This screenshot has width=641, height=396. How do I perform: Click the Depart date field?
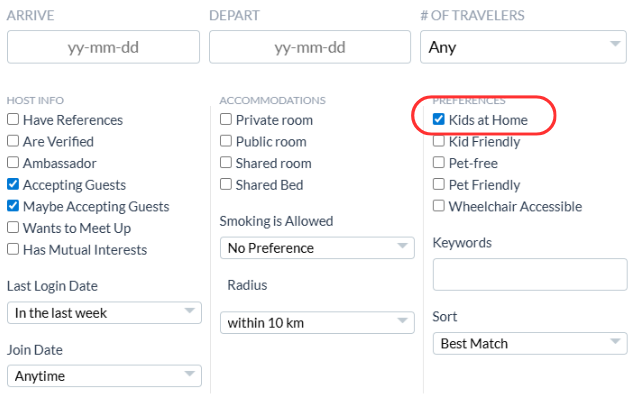click(310, 47)
